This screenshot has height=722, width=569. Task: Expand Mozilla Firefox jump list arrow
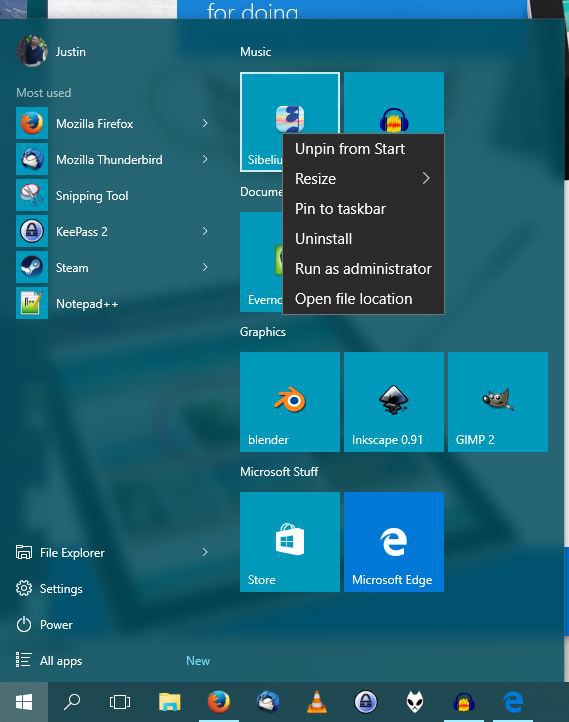tap(205, 123)
